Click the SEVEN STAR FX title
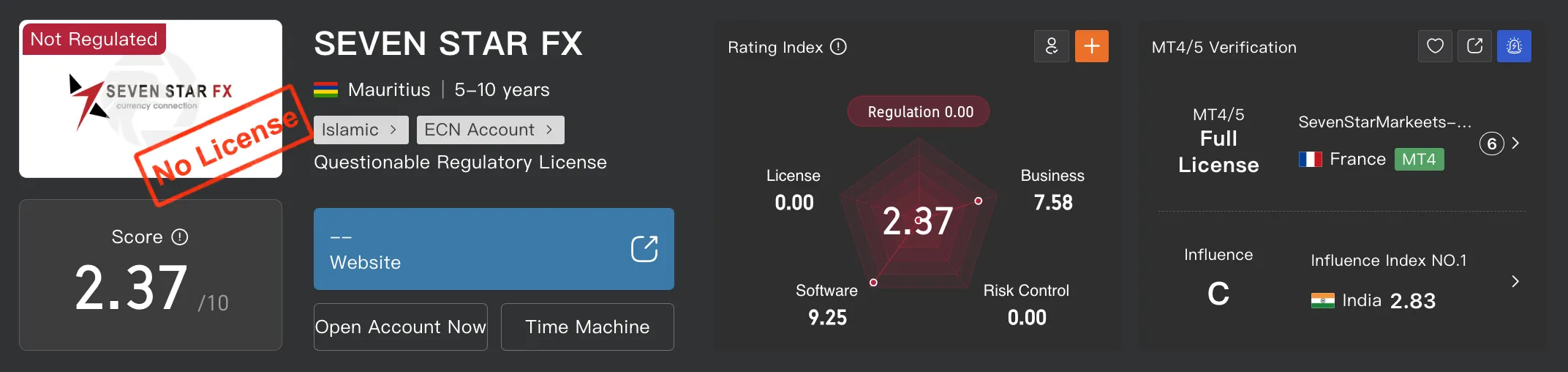Image resolution: width=1568 pixels, height=372 pixels. click(448, 44)
